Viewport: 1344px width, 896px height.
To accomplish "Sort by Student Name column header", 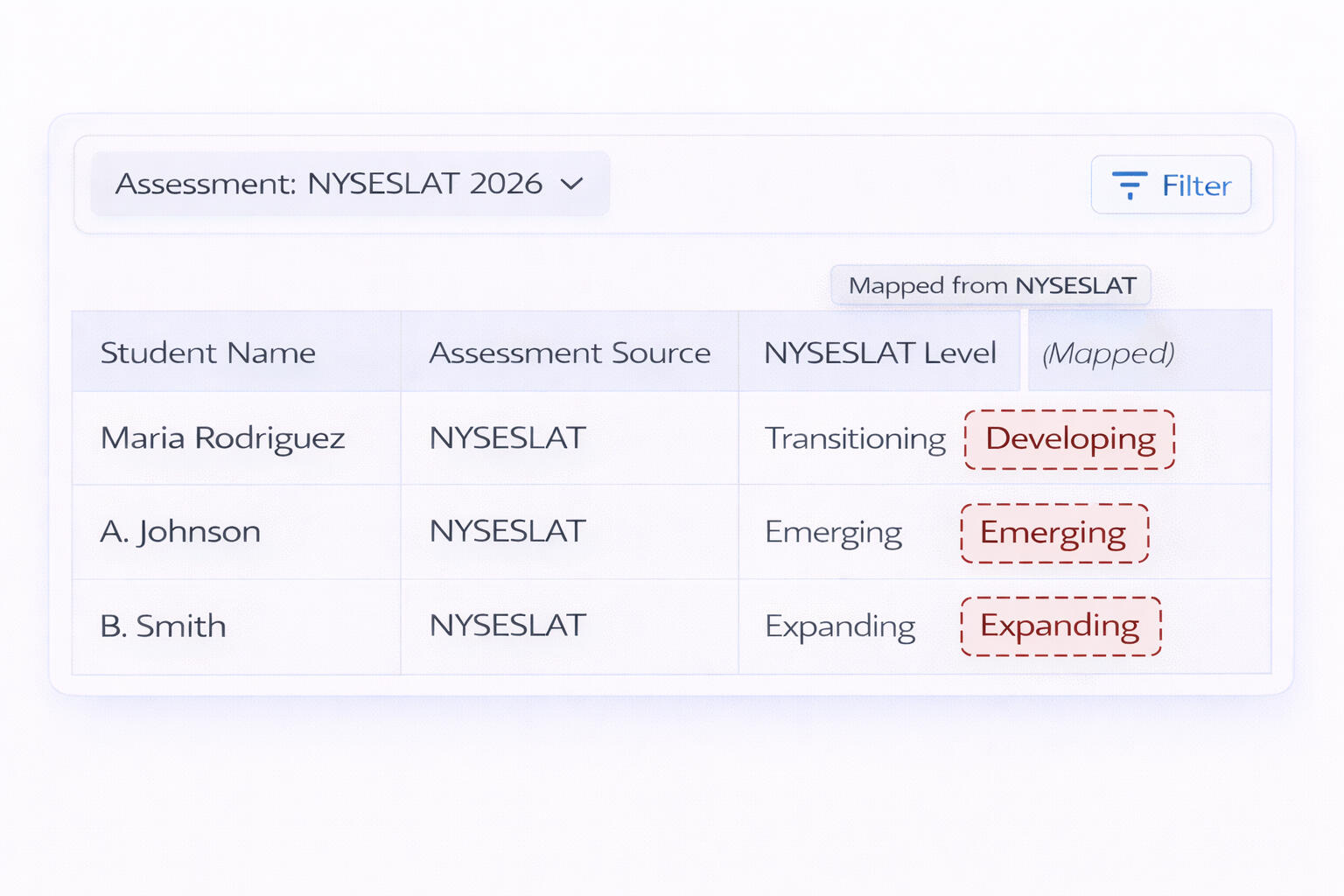I will pos(208,353).
